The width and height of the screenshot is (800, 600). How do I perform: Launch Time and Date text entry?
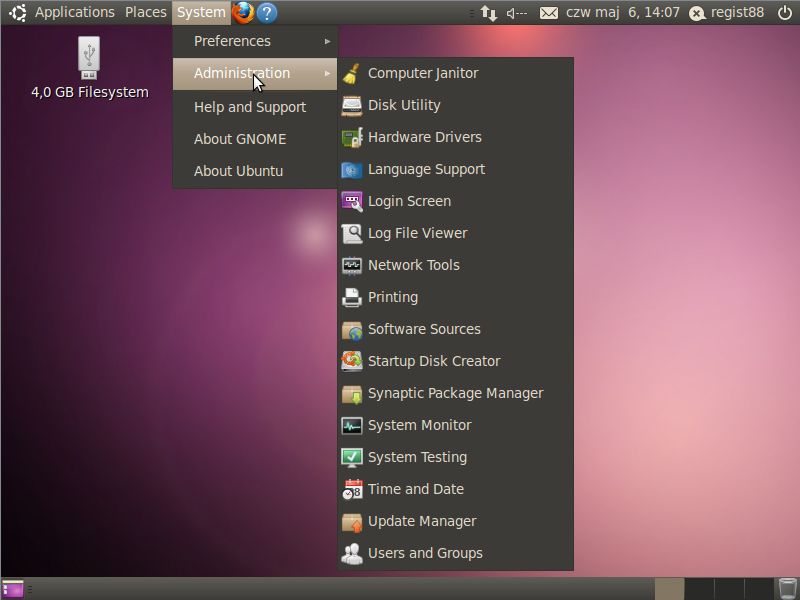(x=416, y=489)
